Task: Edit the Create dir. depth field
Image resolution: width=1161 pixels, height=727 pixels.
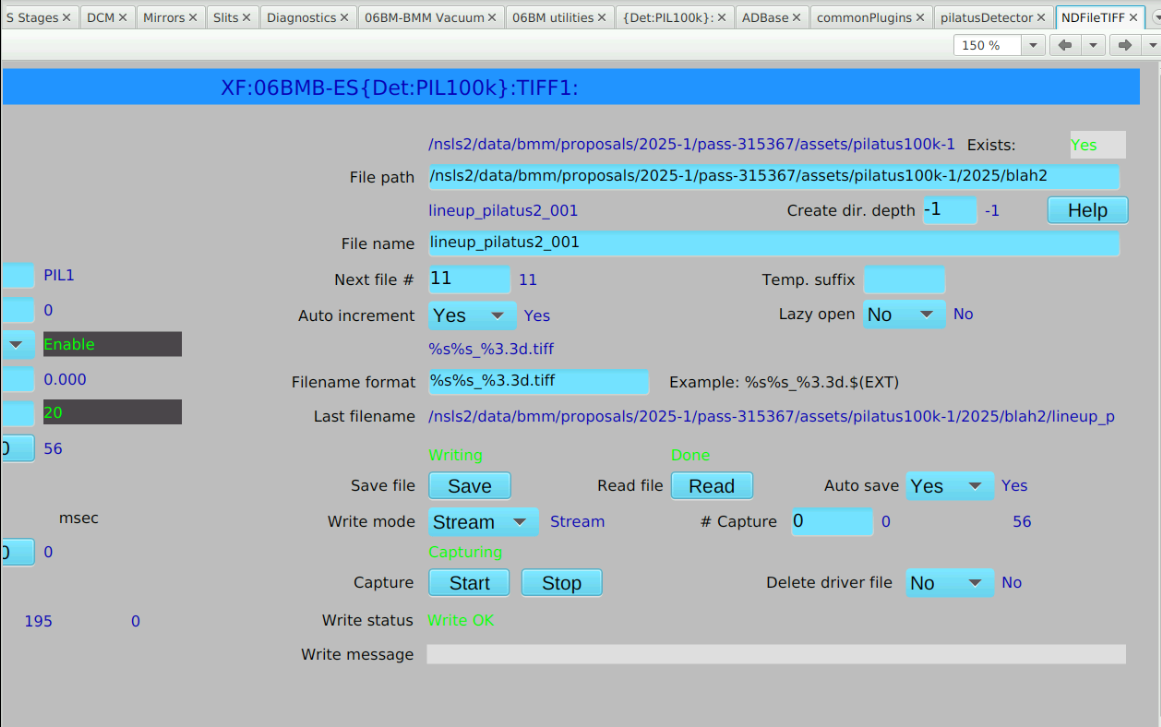Action: pos(950,210)
